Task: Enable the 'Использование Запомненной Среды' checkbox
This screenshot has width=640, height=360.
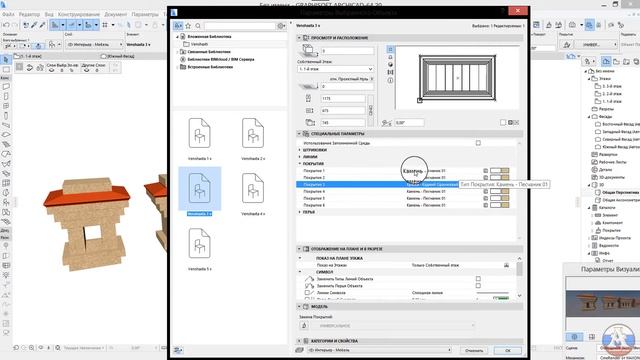Action: [478, 143]
